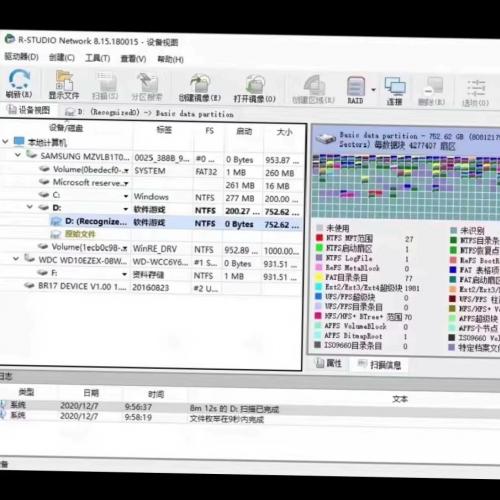
Task: Open the dropdown arrow on F: row
Action: point(124,274)
